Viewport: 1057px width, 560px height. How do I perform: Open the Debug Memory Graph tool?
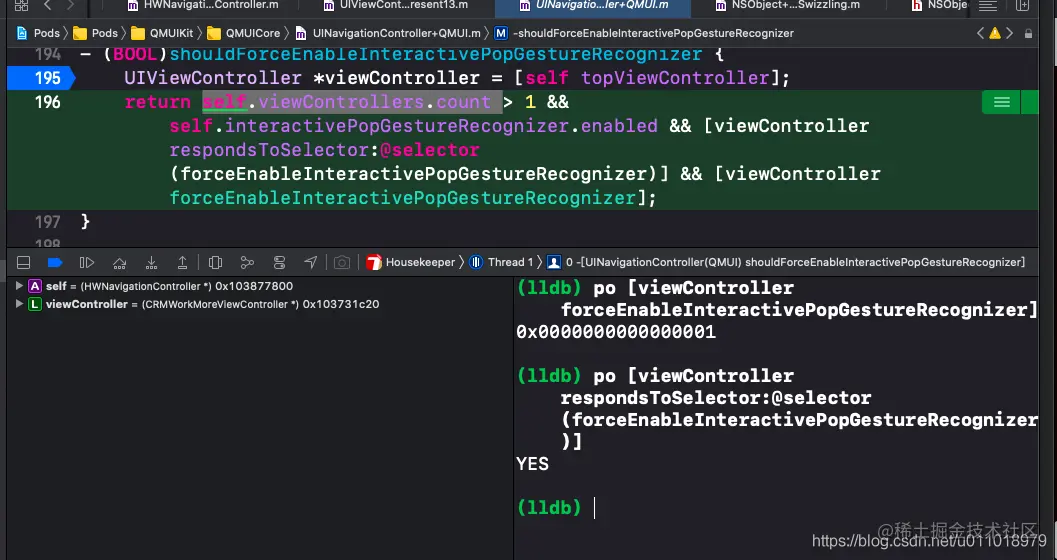point(247,262)
